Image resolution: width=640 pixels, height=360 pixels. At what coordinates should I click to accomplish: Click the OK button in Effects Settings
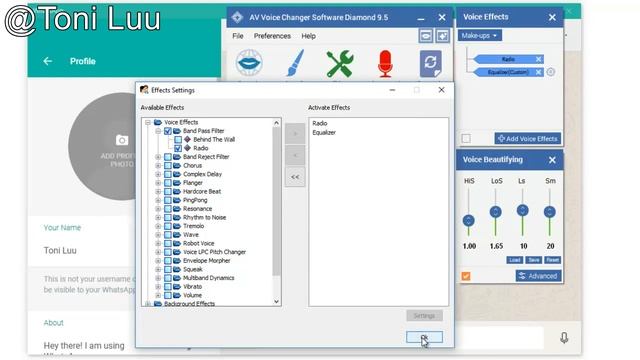click(424, 337)
